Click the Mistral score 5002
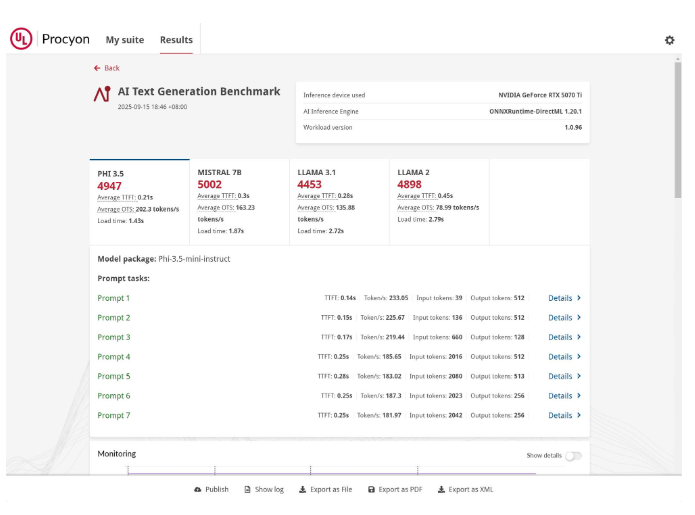 [209, 184]
